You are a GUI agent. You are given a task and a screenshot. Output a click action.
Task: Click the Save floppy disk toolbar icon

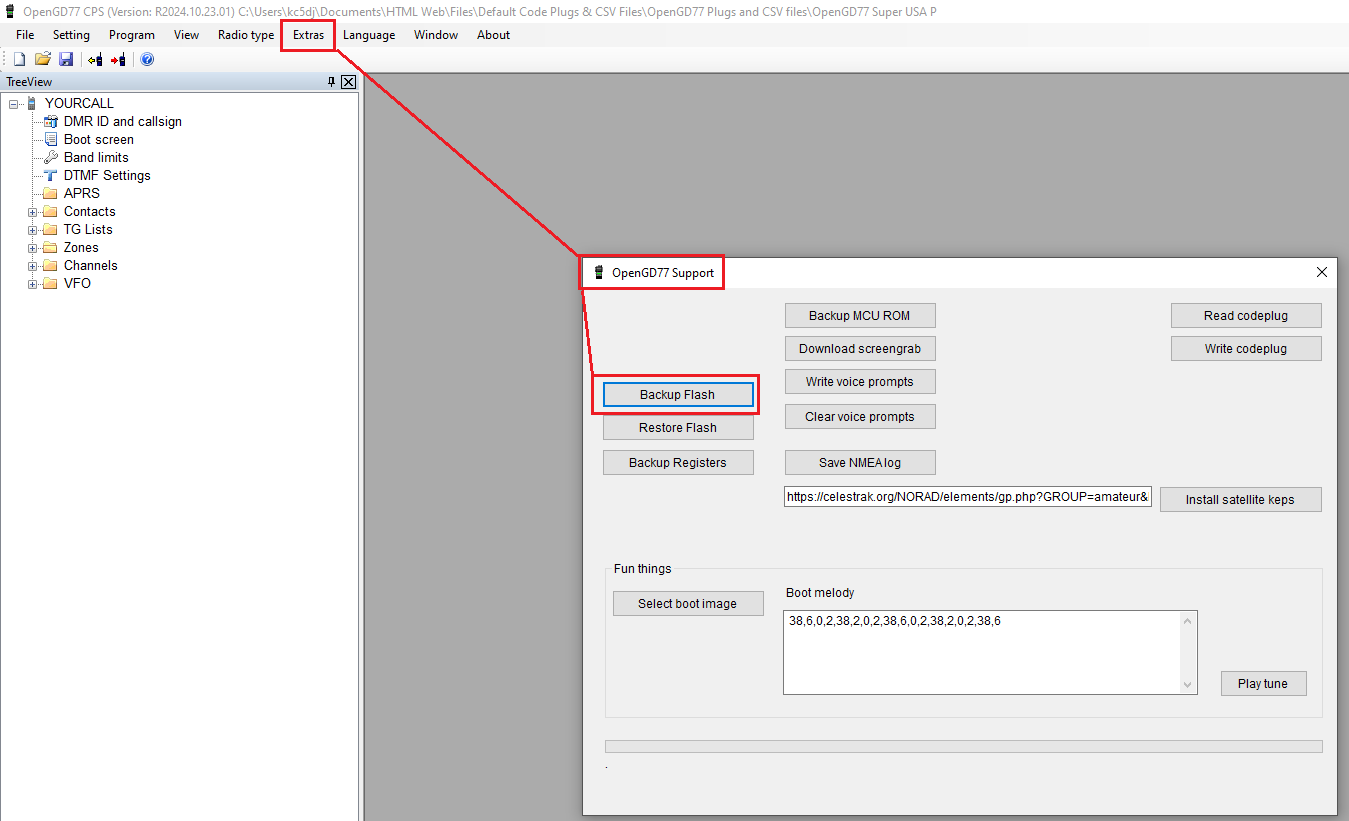coord(66,60)
